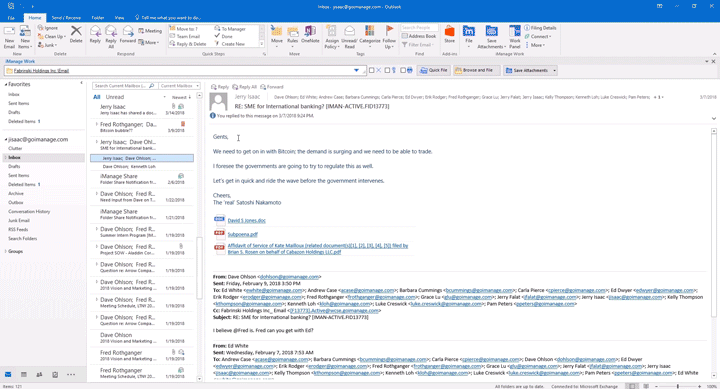The image size is (720, 389).
Task: Click the Search People field
Action: click(419, 28)
